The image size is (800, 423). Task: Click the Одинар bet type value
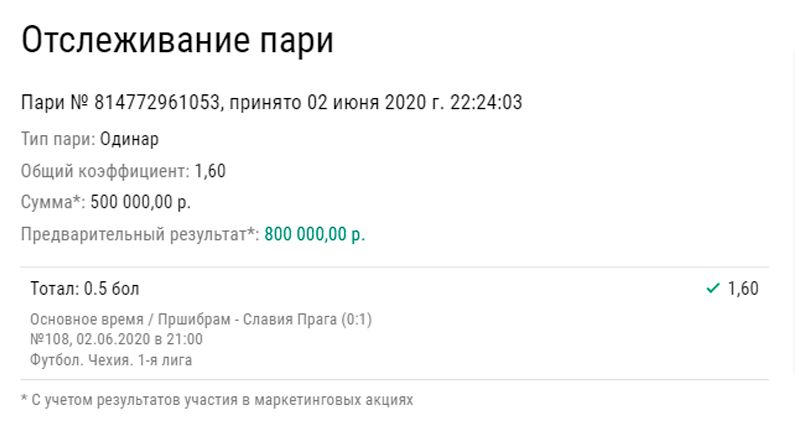129,139
